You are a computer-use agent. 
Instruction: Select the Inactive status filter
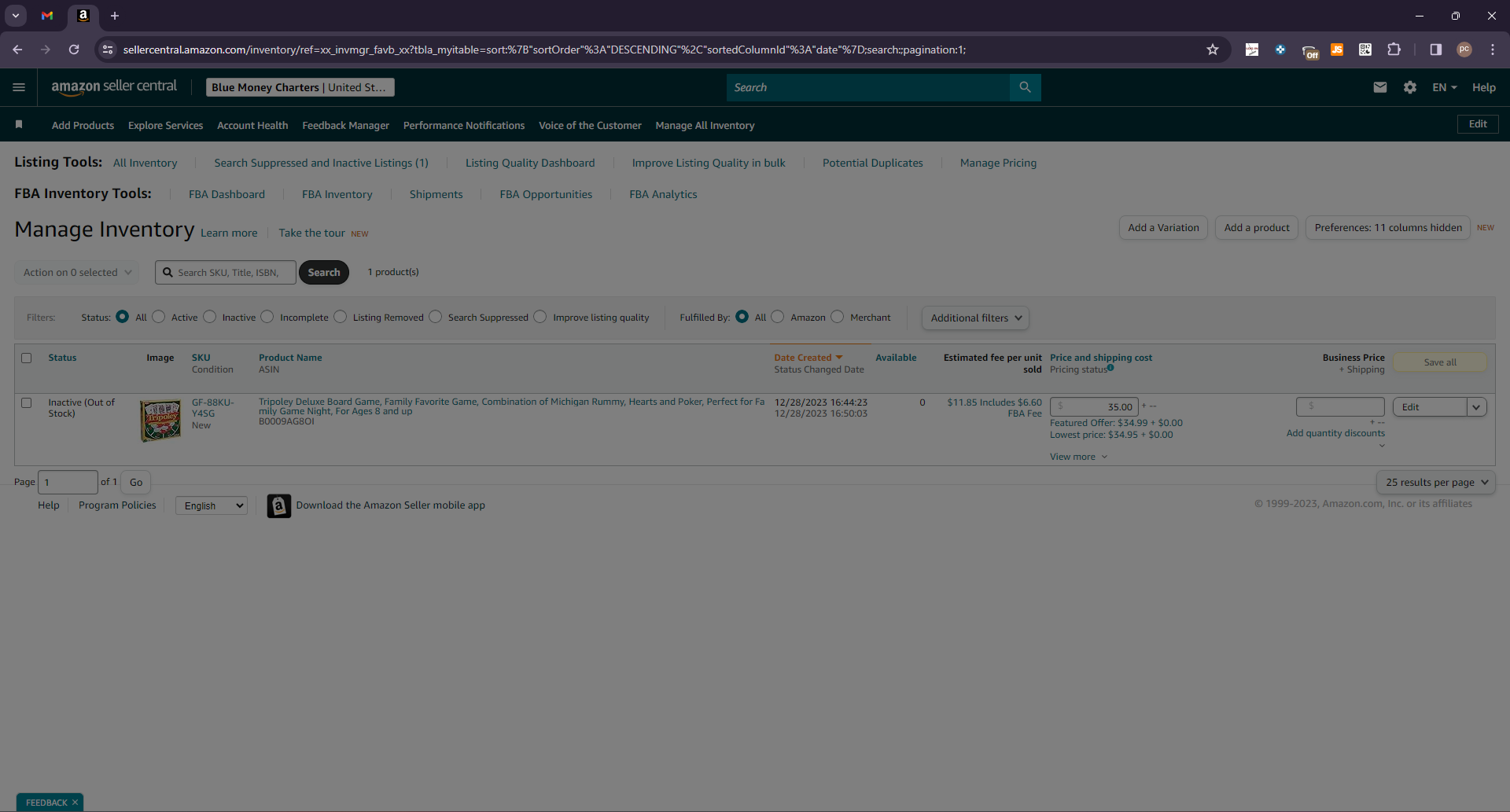[210, 317]
